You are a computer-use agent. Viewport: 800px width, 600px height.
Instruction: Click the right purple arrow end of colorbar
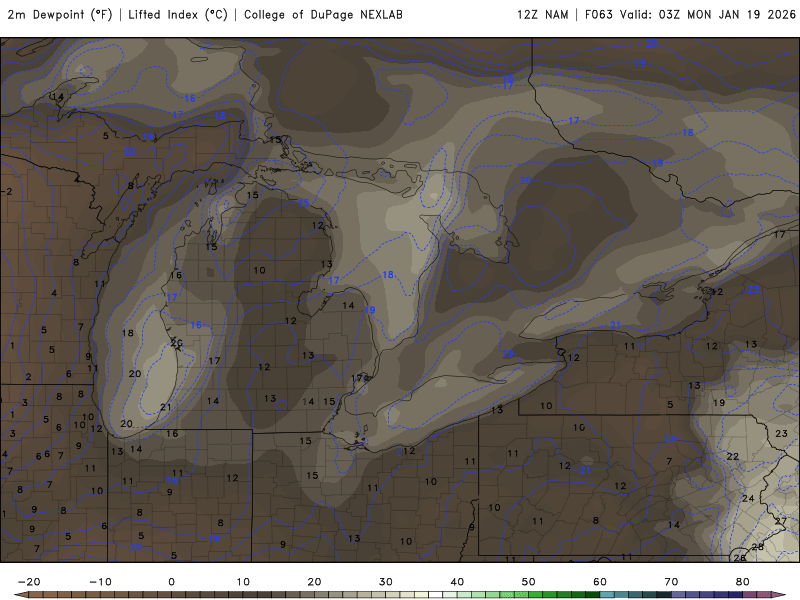tap(779, 595)
